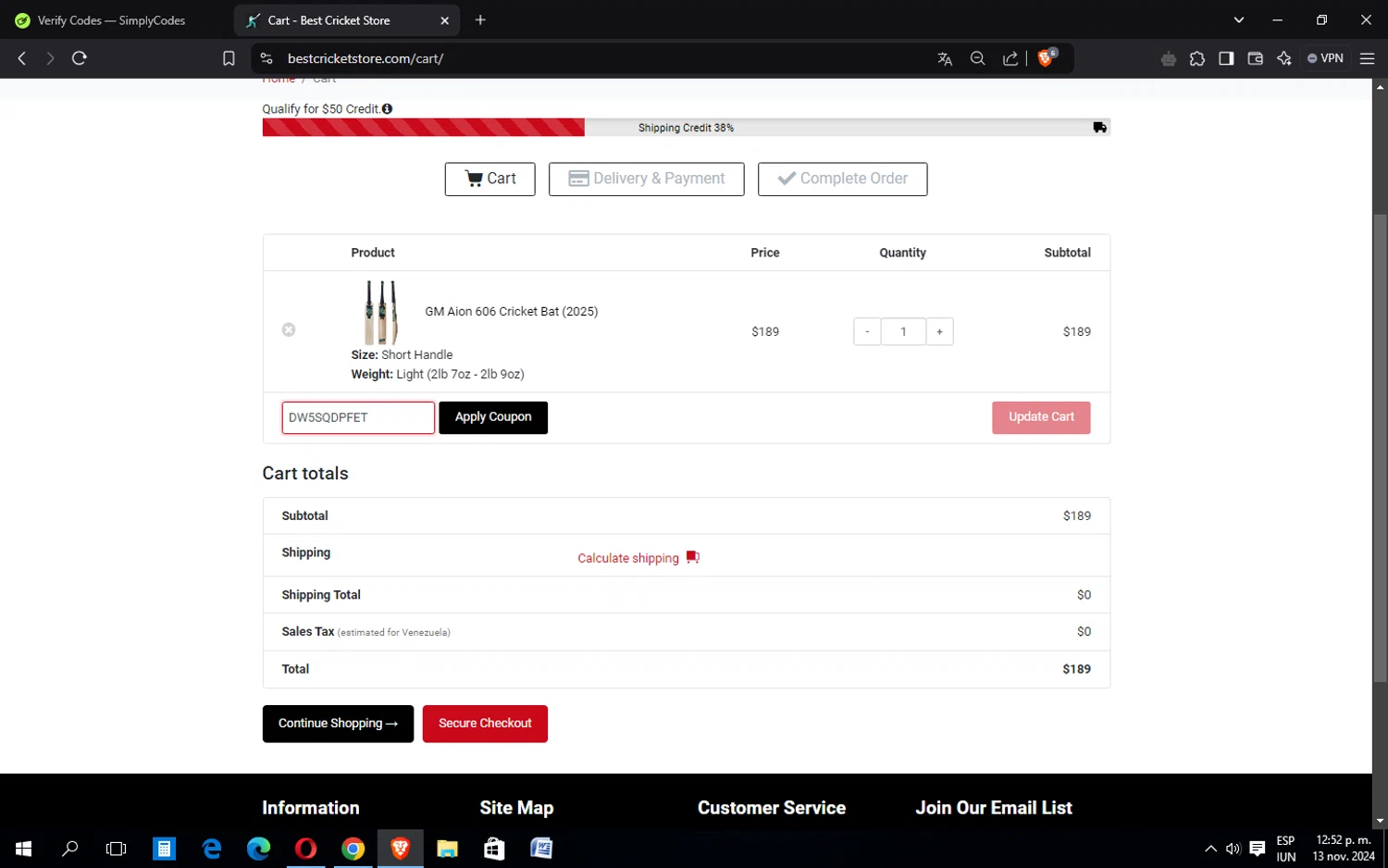Proceed to Secure Checkout

[x=485, y=724]
